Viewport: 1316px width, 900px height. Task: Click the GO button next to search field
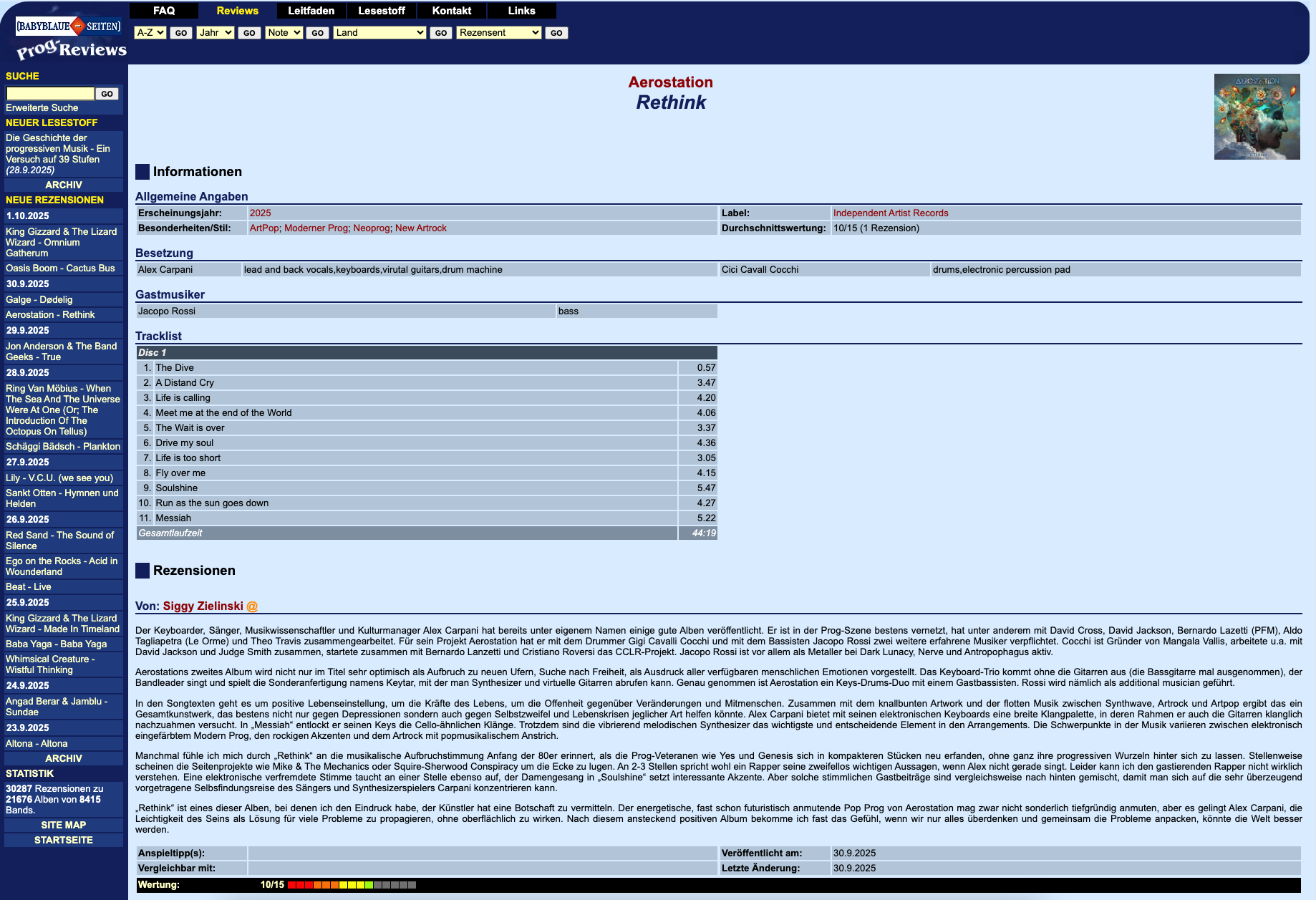pos(107,94)
